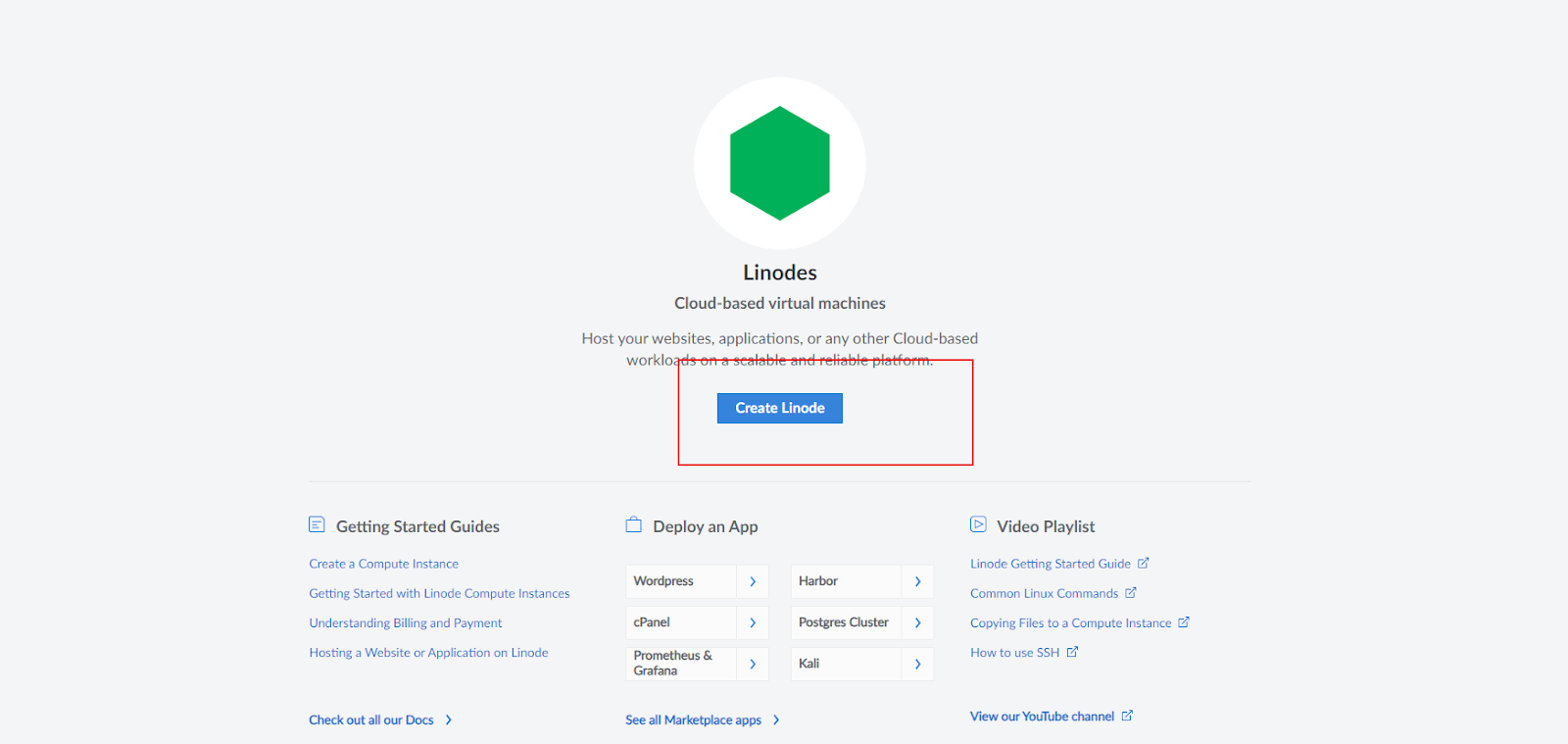Click the See all Marketplace apps link
The width and height of the screenshot is (1568, 744).
point(693,719)
